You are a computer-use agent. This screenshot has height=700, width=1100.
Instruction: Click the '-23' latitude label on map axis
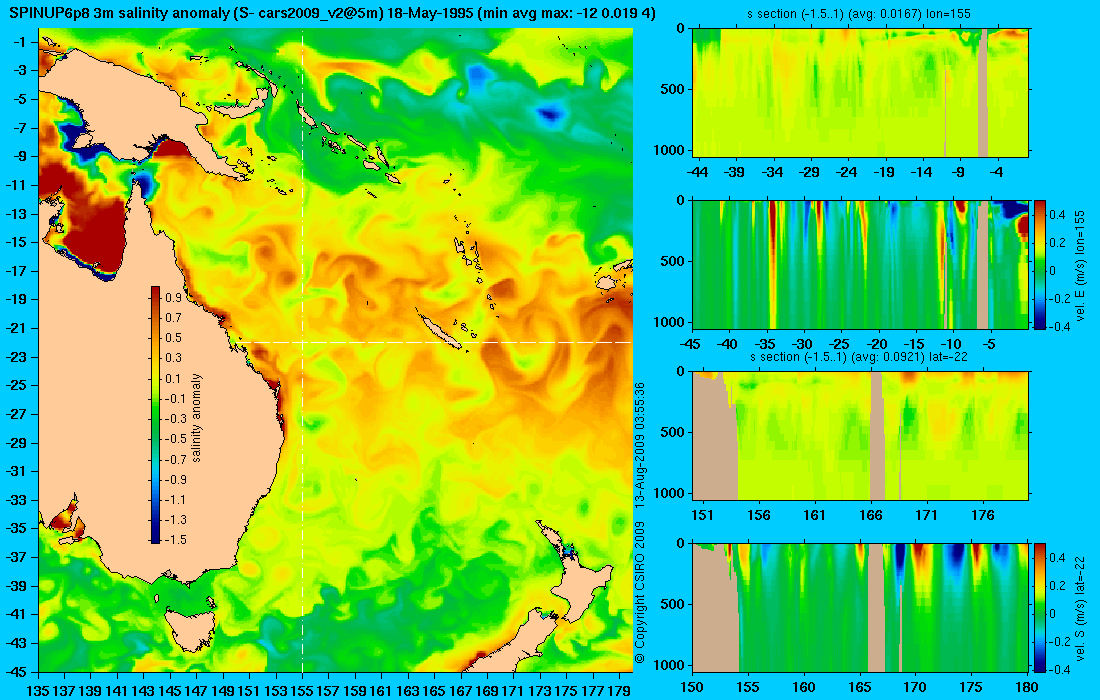pos(16,357)
